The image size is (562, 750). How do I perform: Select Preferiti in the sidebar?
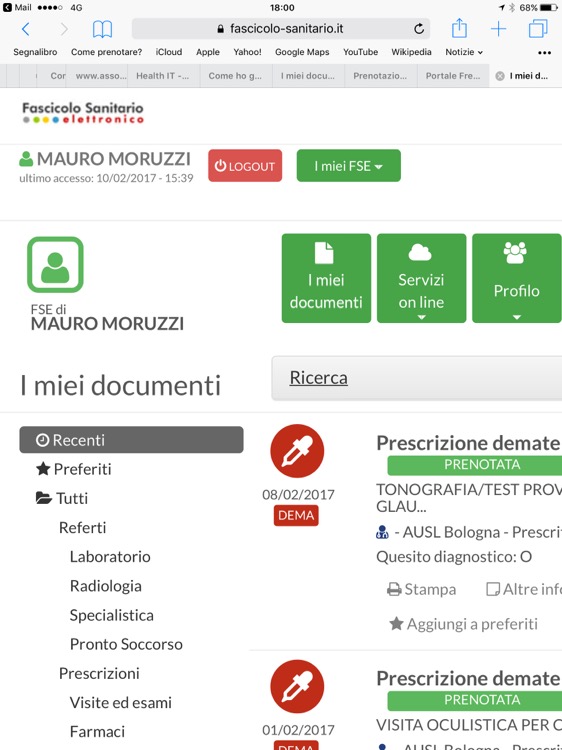[74, 469]
